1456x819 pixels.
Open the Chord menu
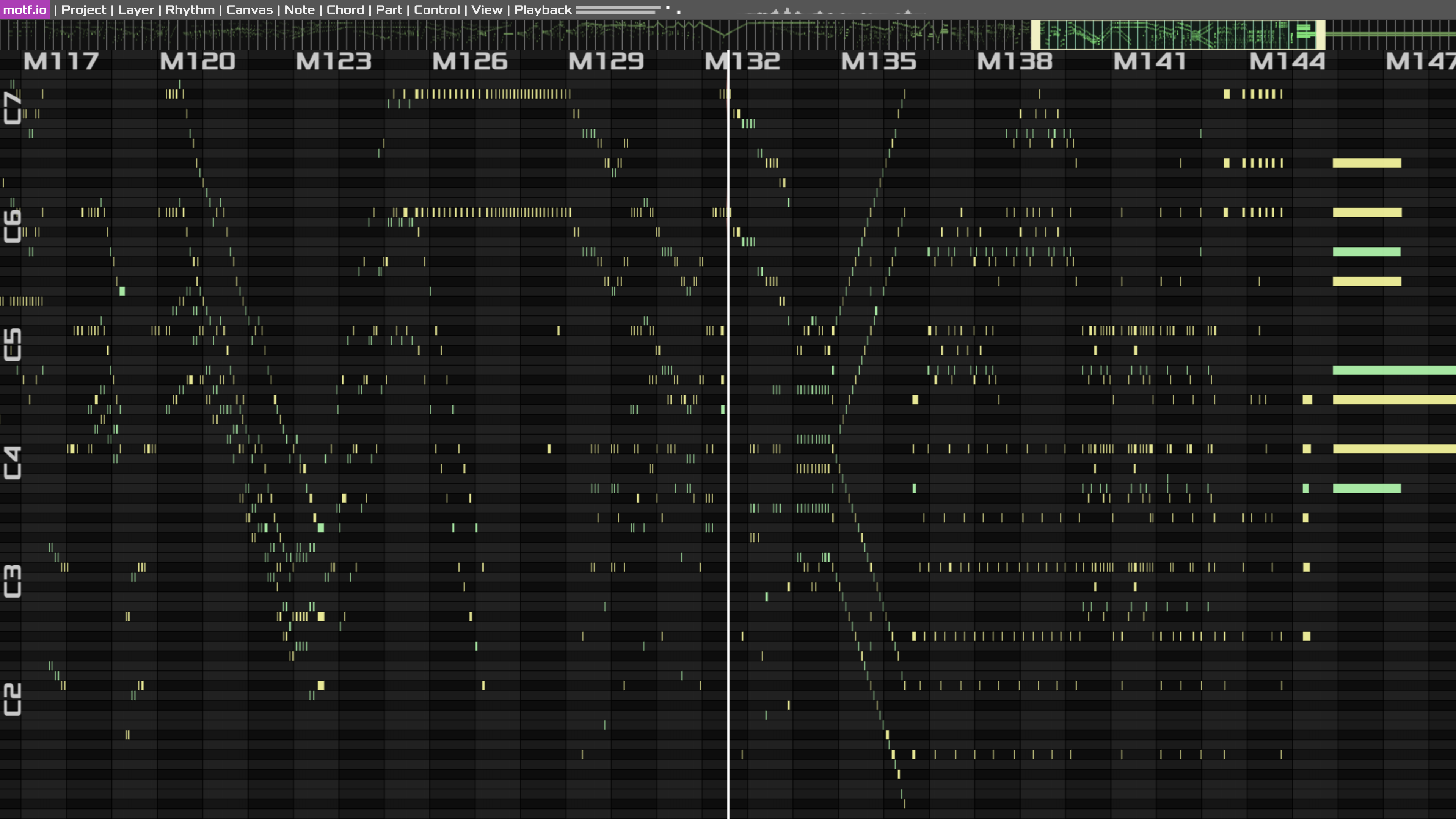[x=345, y=9]
